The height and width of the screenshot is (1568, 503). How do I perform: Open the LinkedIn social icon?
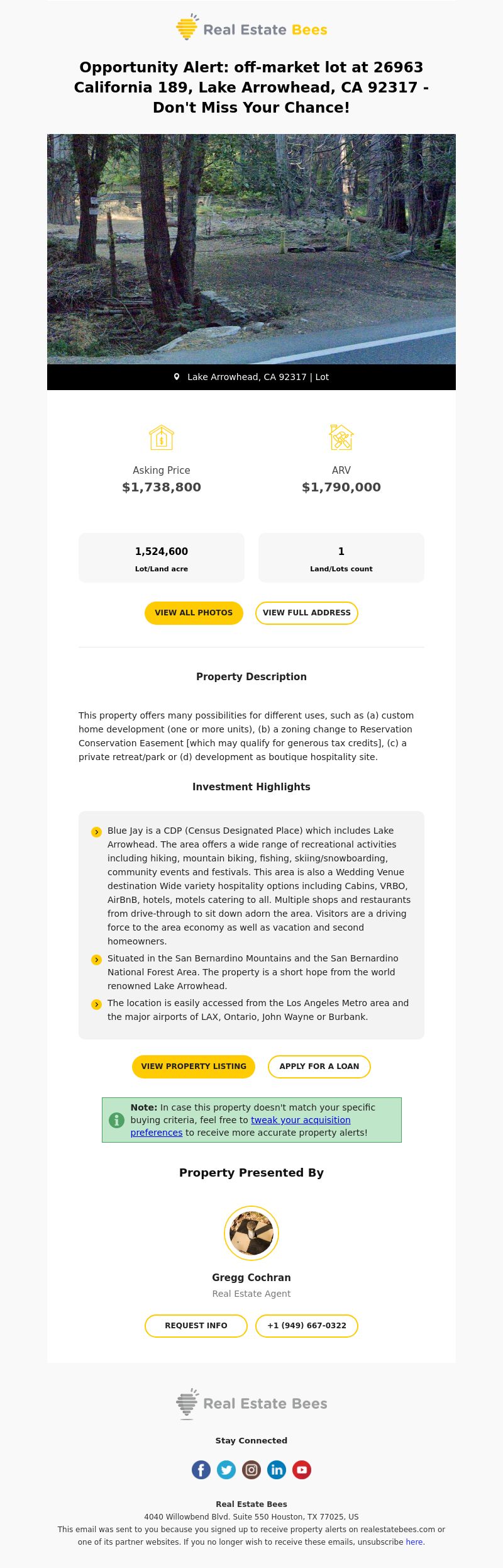(277, 1470)
